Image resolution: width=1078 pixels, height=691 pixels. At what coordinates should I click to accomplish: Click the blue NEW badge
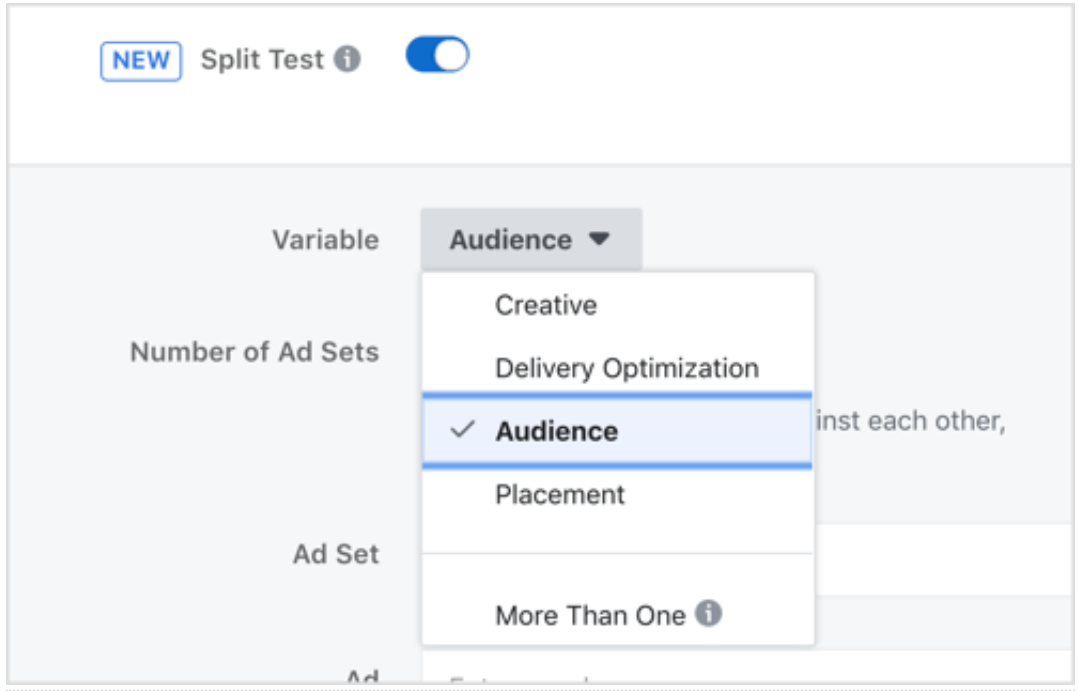tap(141, 60)
